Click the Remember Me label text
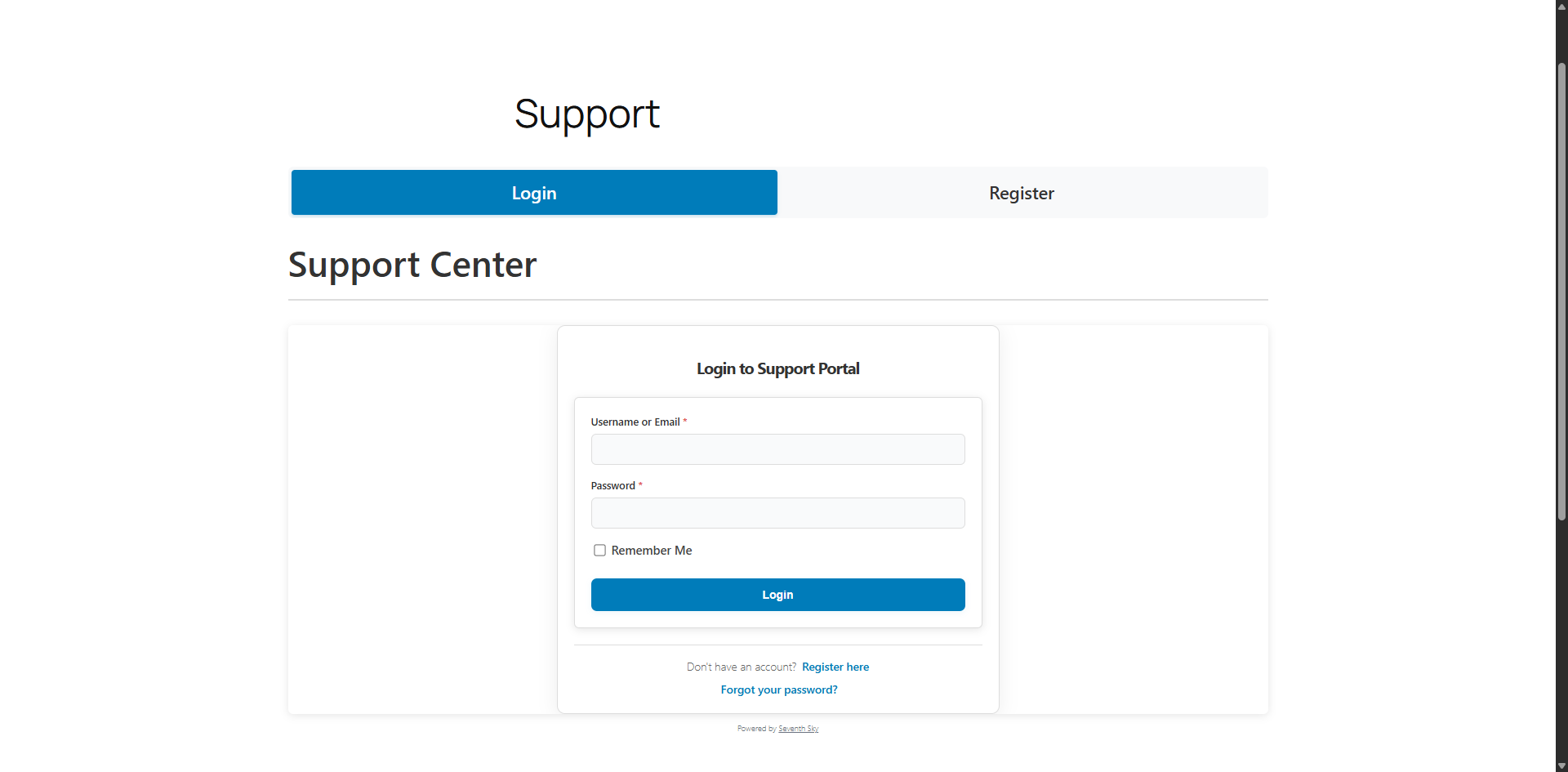This screenshot has height=772, width=1568. 651,551
